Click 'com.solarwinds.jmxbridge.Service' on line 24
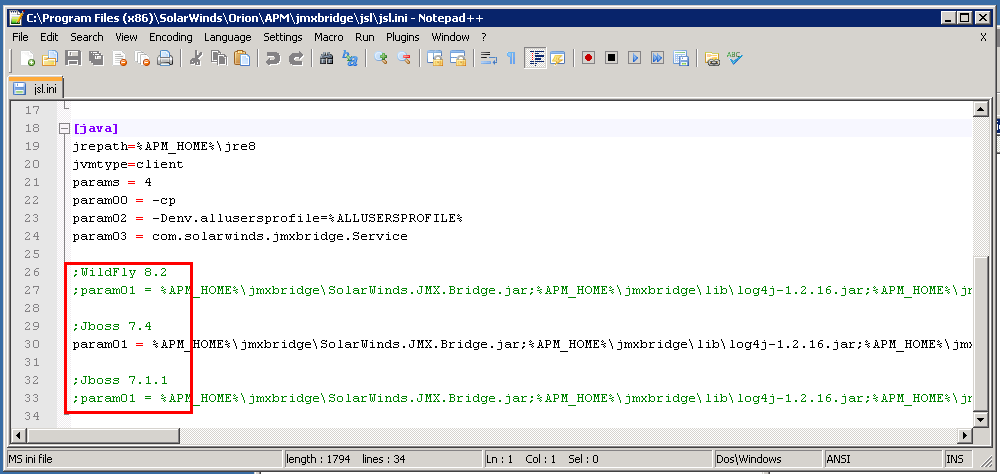The height and width of the screenshot is (474, 1000). click(279, 236)
